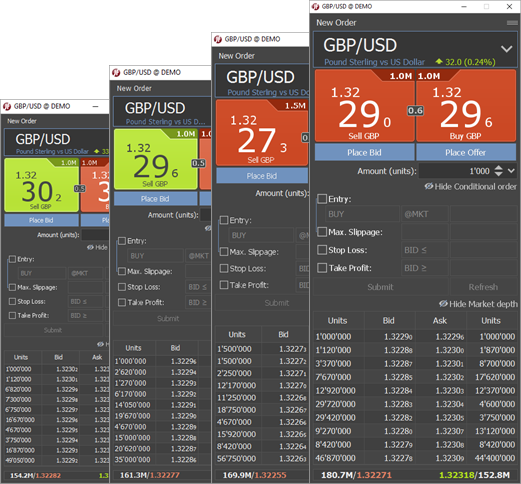
Task: Click Place Bid in the second window
Action: pyautogui.click(x=155, y=199)
